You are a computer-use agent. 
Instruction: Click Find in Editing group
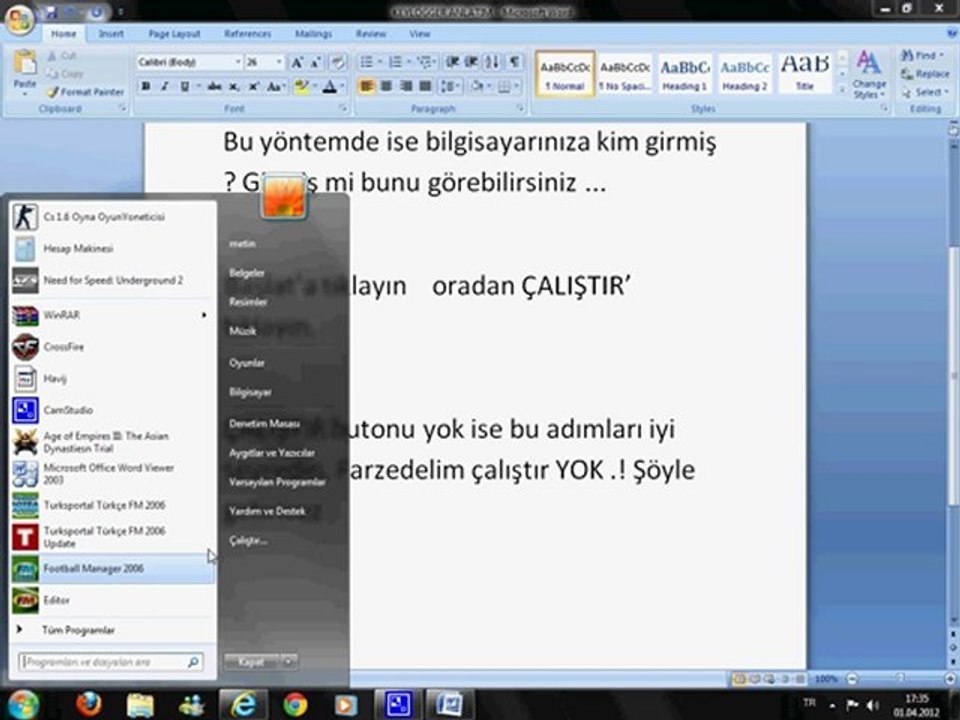pyautogui.click(x=922, y=56)
